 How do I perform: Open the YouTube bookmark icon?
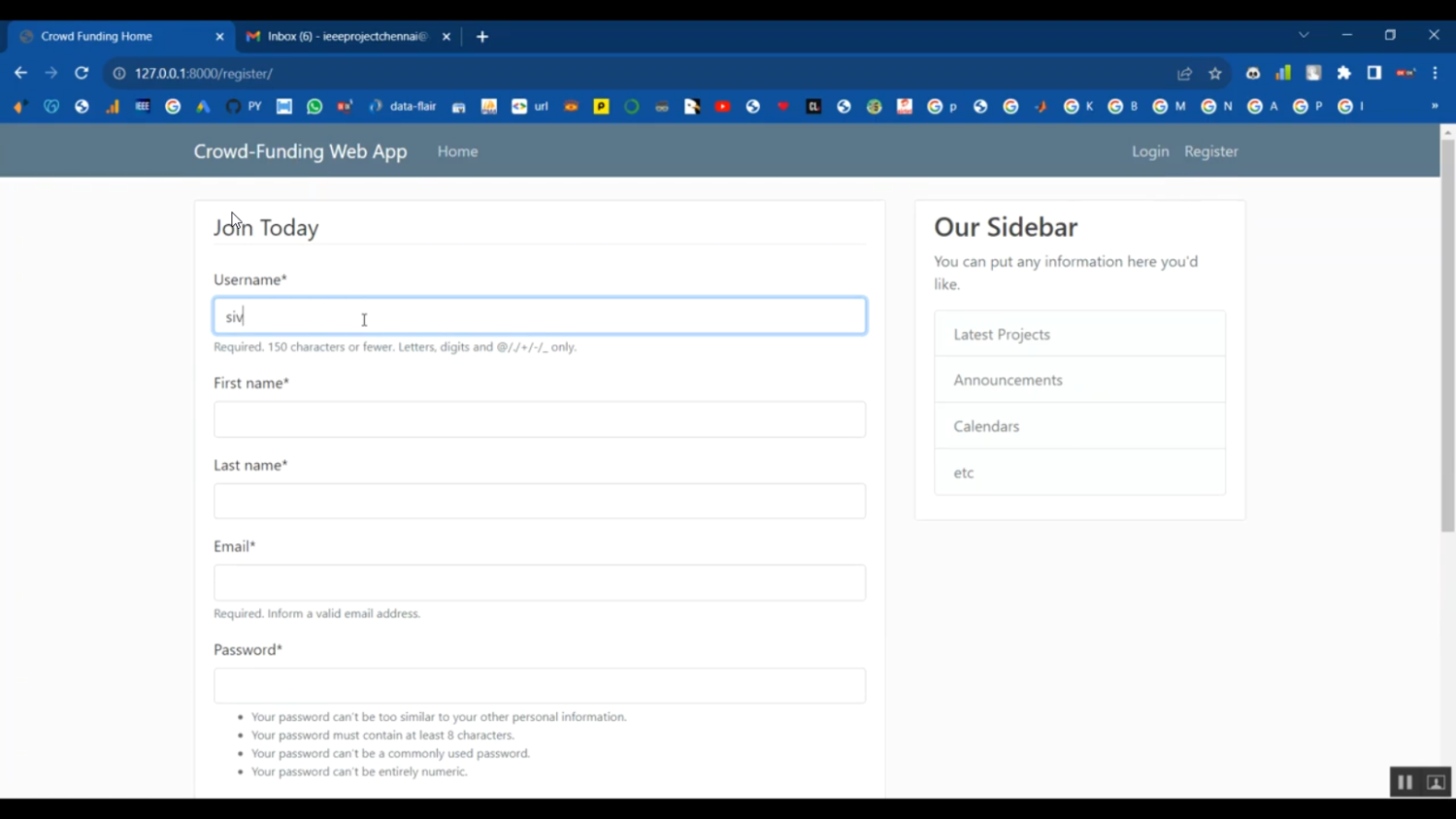click(722, 107)
